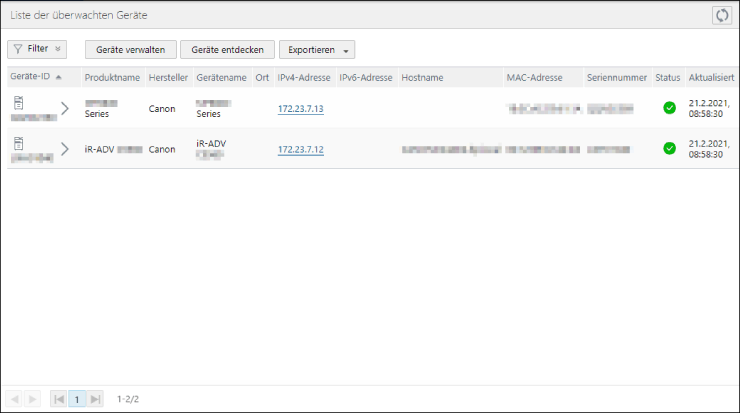Viewport: 740px width, 413px height.
Task: Click the refresh icon in top-right corner
Action: (721, 15)
